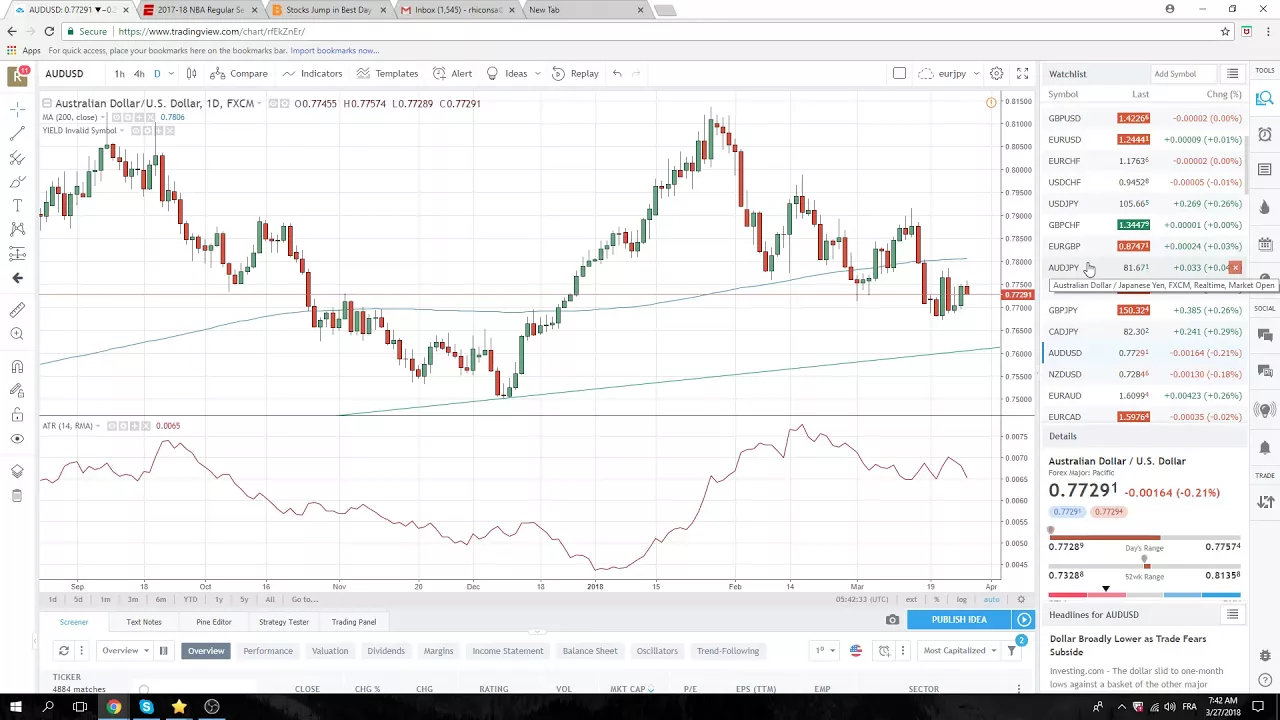Open the screener filters funnel
Viewport: 1280px width, 720px height.
[x=1012, y=651]
